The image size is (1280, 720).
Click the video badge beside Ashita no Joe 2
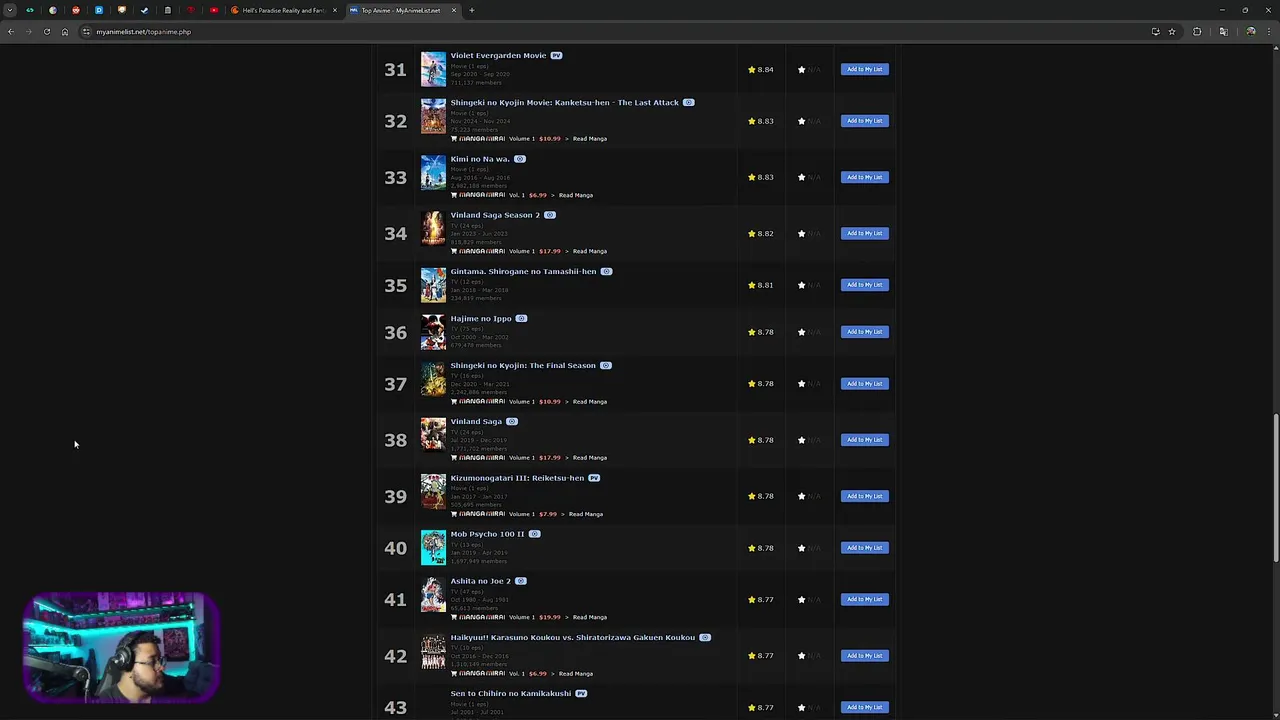(521, 581)
